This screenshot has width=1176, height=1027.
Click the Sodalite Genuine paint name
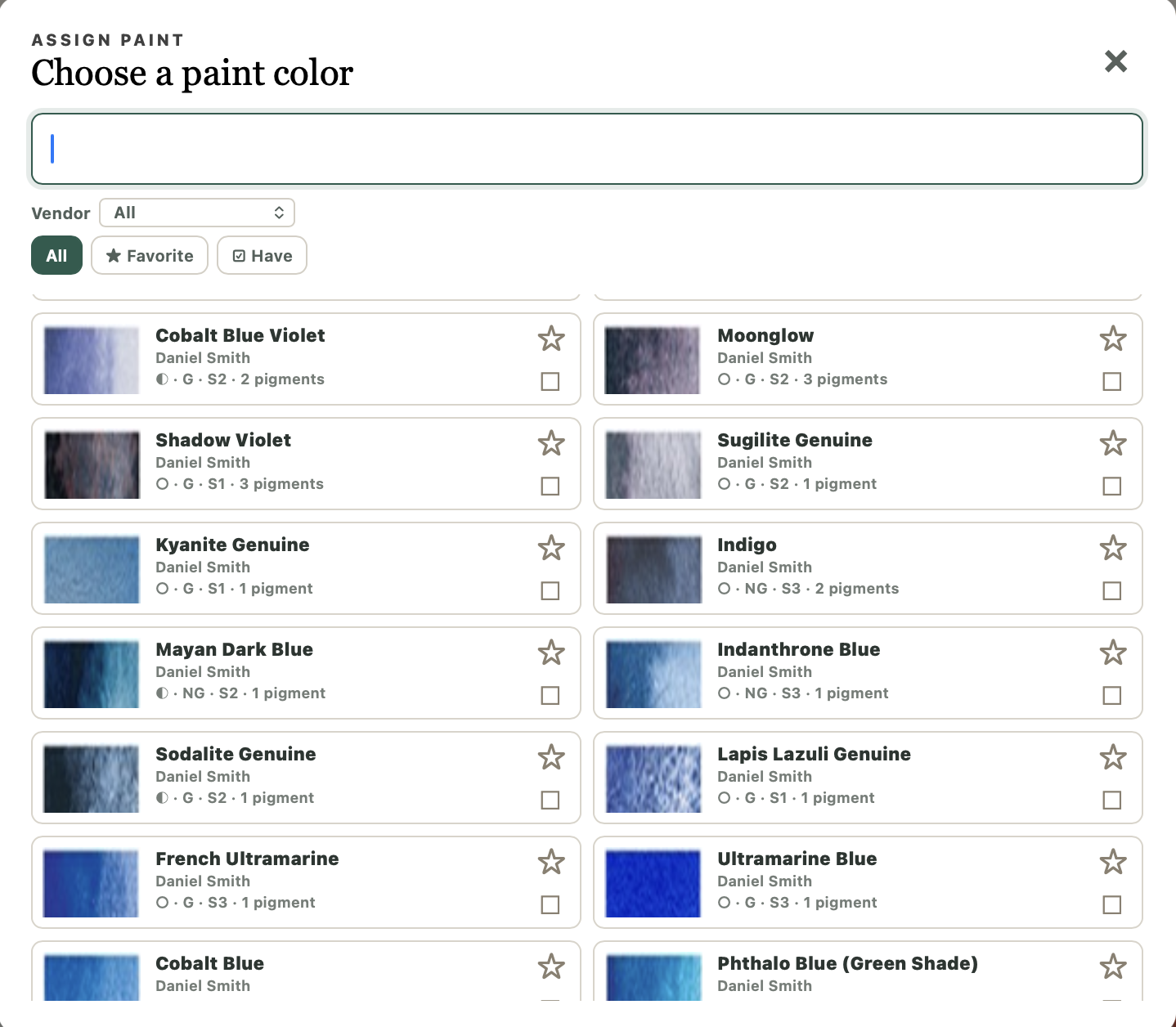236,754
